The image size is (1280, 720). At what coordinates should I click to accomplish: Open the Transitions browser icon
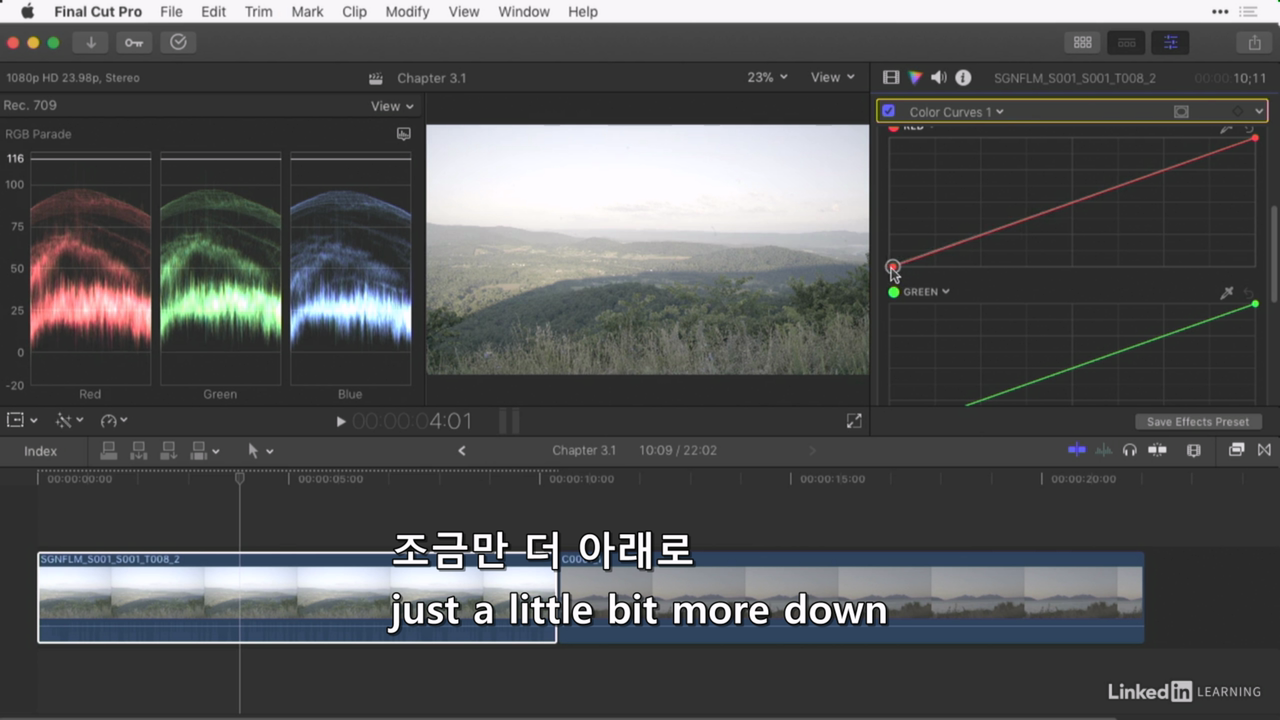pyautogui.click(x=1264, y=450)
